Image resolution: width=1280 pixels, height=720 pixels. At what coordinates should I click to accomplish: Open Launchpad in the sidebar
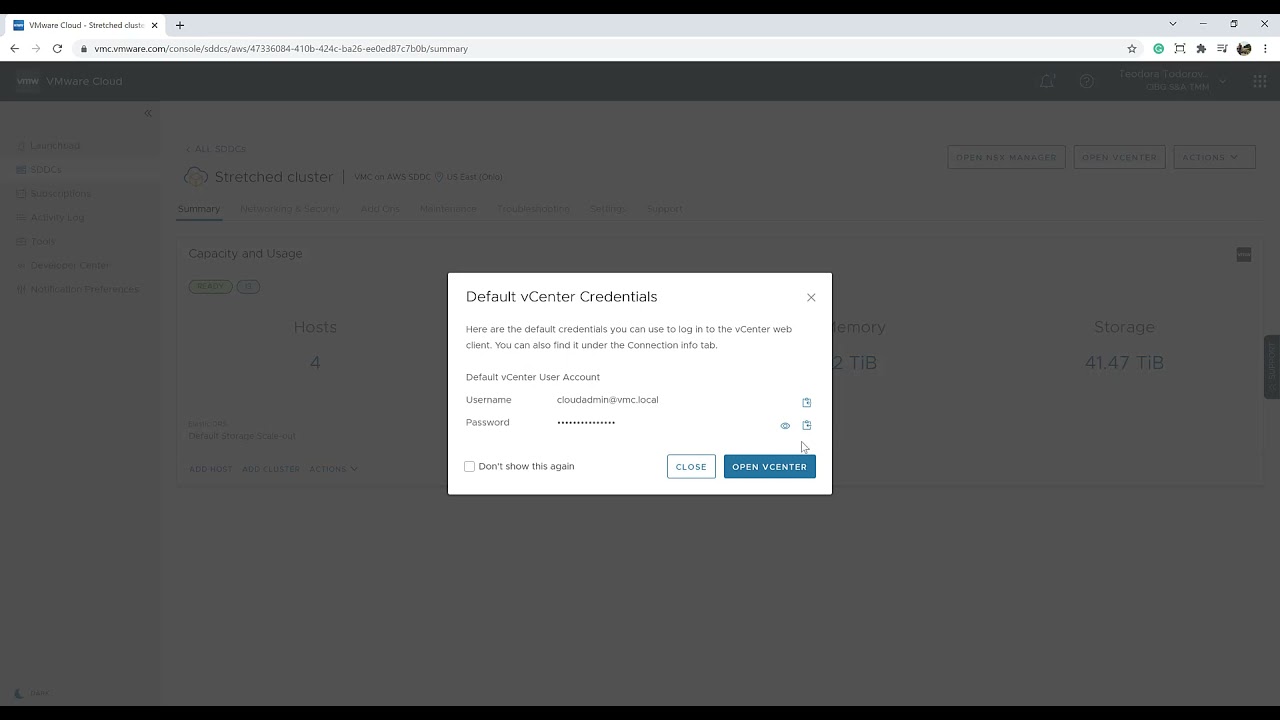point(55,145)
